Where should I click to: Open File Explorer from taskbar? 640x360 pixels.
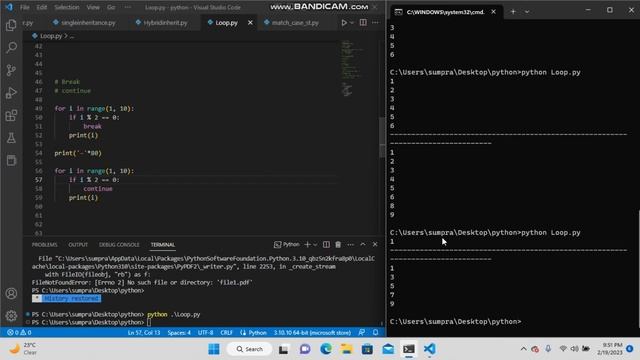click(347, 349)
